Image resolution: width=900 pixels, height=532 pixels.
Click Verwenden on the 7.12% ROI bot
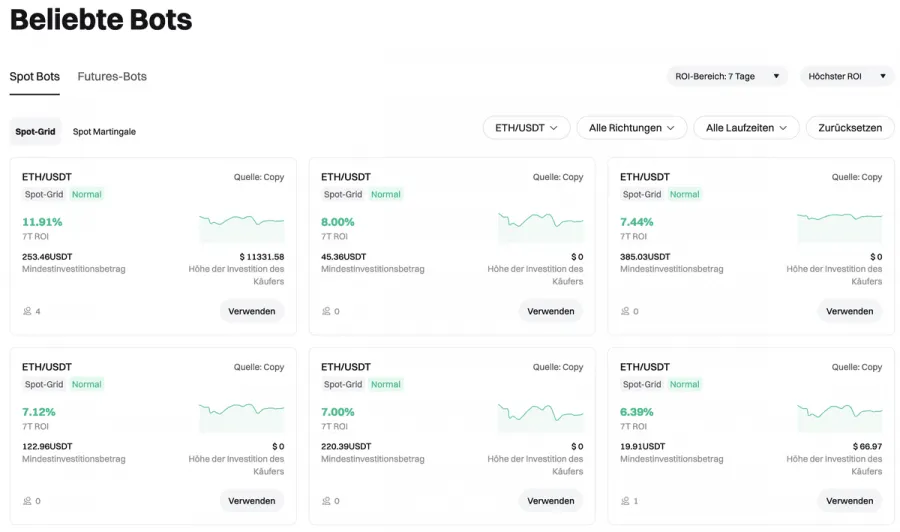(251, 500)
